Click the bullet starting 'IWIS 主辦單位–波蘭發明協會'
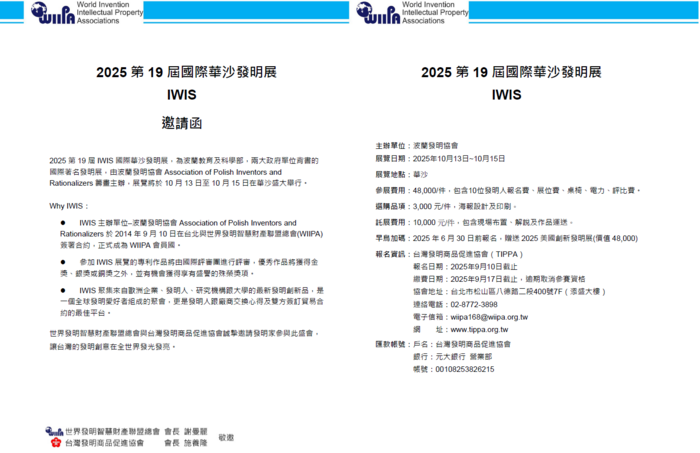Image resolution: width=700 pixels, height=453 pixels. (x=192, y=234)
